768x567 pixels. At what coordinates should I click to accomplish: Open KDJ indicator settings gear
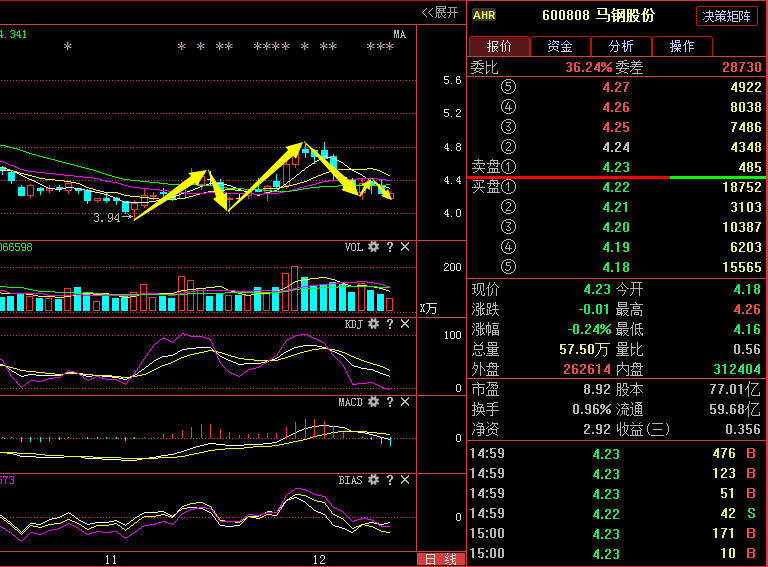point(373,324)
